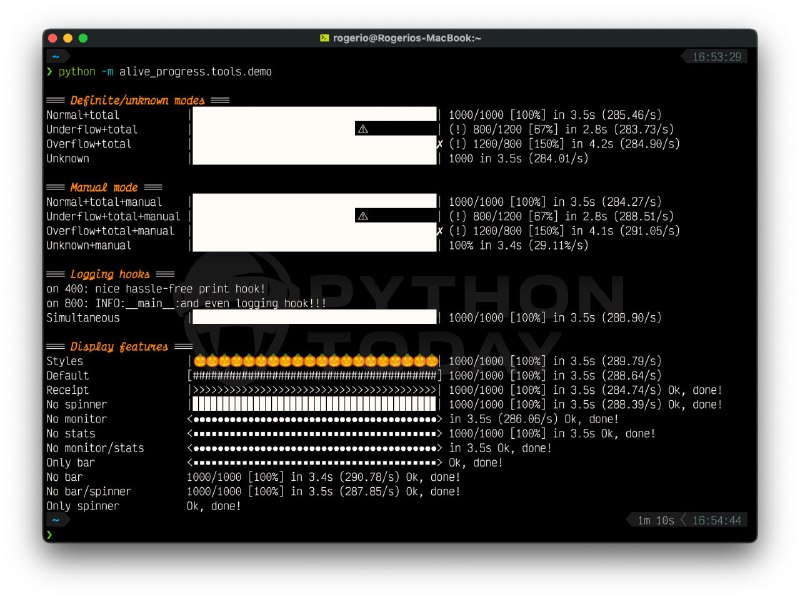Click the "No bar/spinner" row label
The image size is (800, 599).
pyautogui.click(x=89, y=492)
